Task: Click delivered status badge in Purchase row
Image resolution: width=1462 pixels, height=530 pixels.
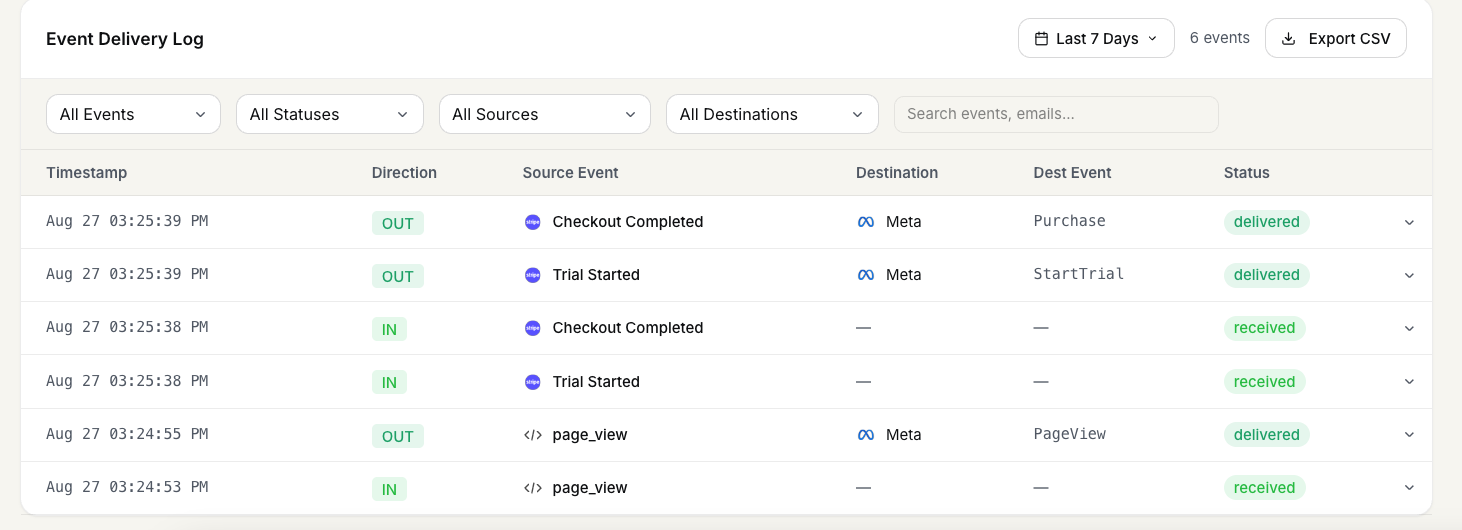Action: pyautogui.click(x=1267, y=222)
